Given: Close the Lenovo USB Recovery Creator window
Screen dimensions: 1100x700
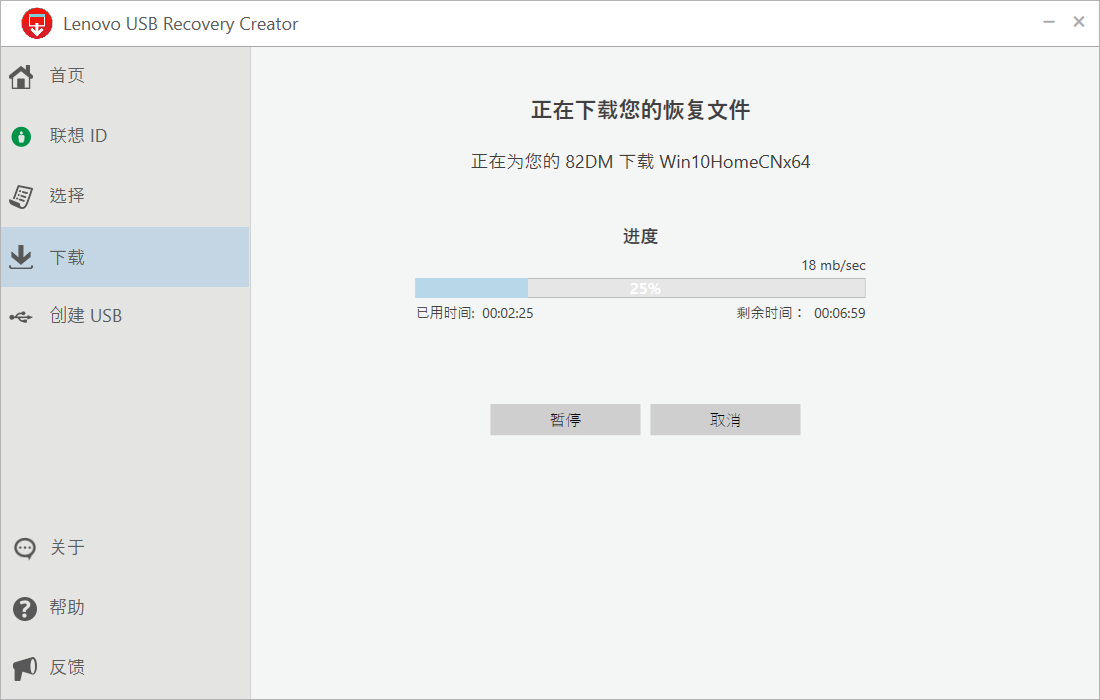Looking at the screenshot, I should 1079,22.
